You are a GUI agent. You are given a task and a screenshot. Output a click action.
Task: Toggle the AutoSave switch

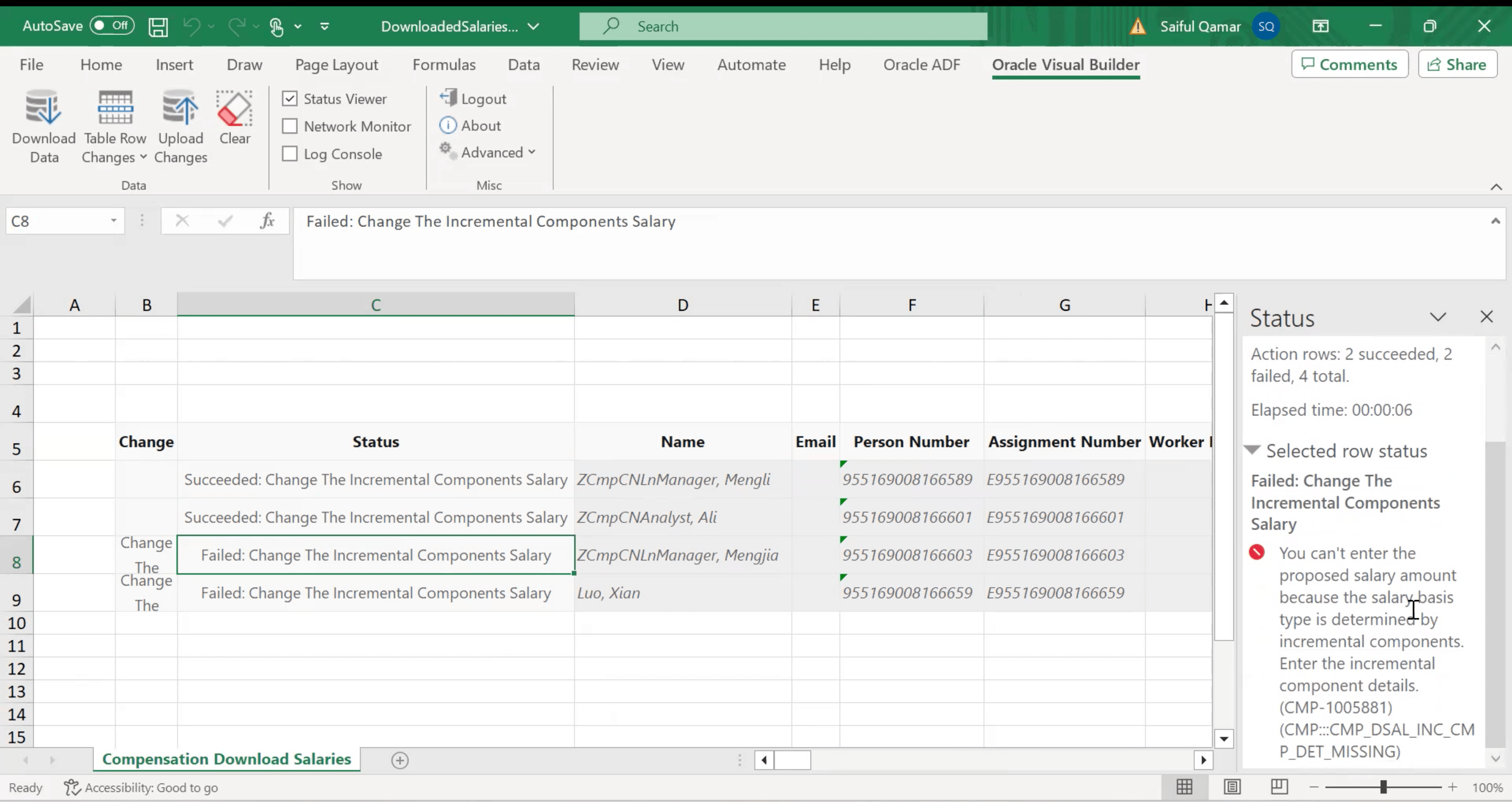pos(112,26)
